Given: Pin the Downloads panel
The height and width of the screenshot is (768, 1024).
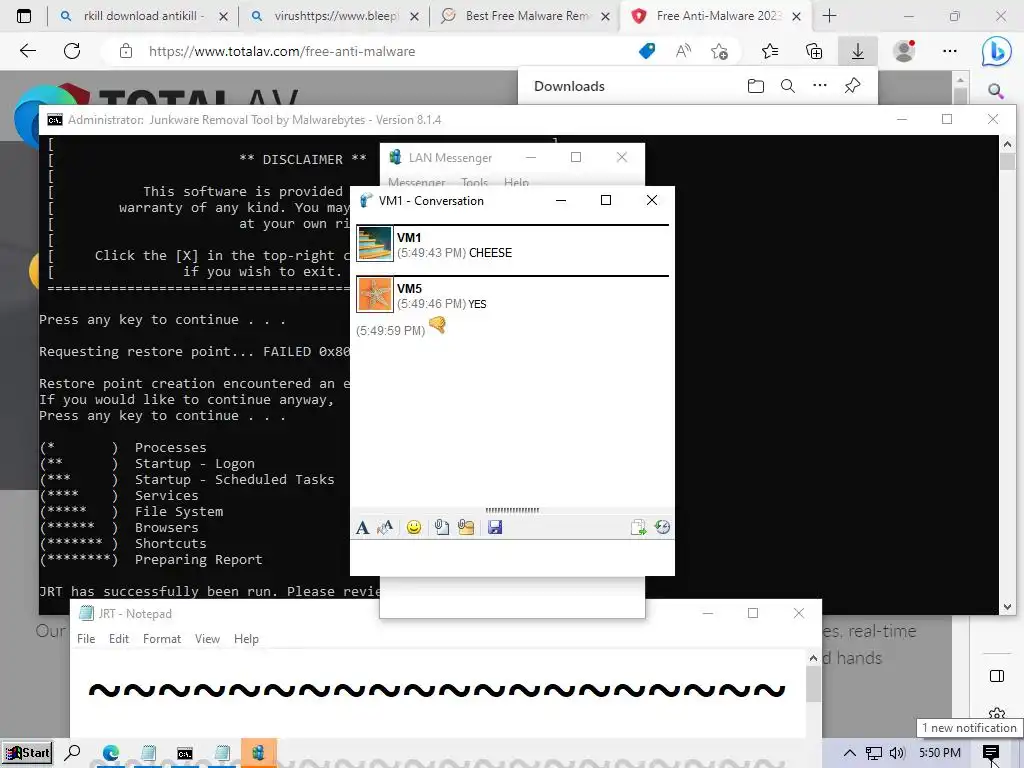Looking at the screenshot, I should point(852,86).
